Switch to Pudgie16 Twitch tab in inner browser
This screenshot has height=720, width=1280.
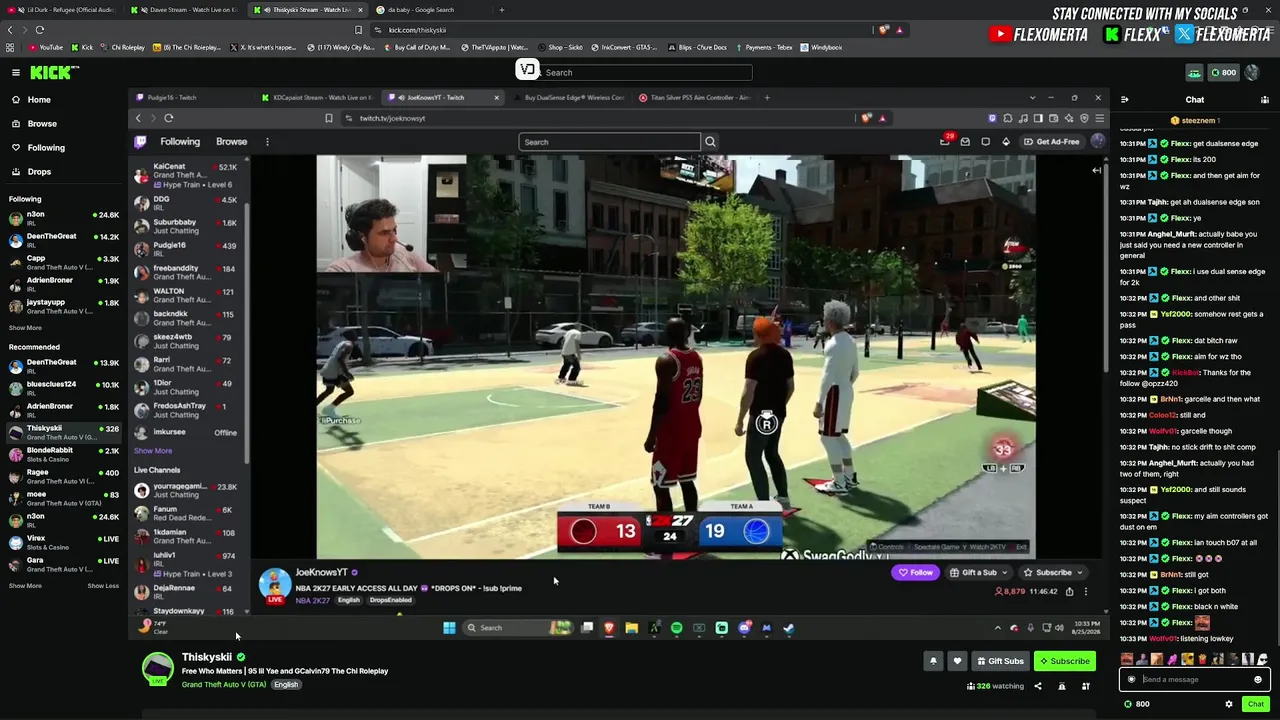[x=190, y=98]
